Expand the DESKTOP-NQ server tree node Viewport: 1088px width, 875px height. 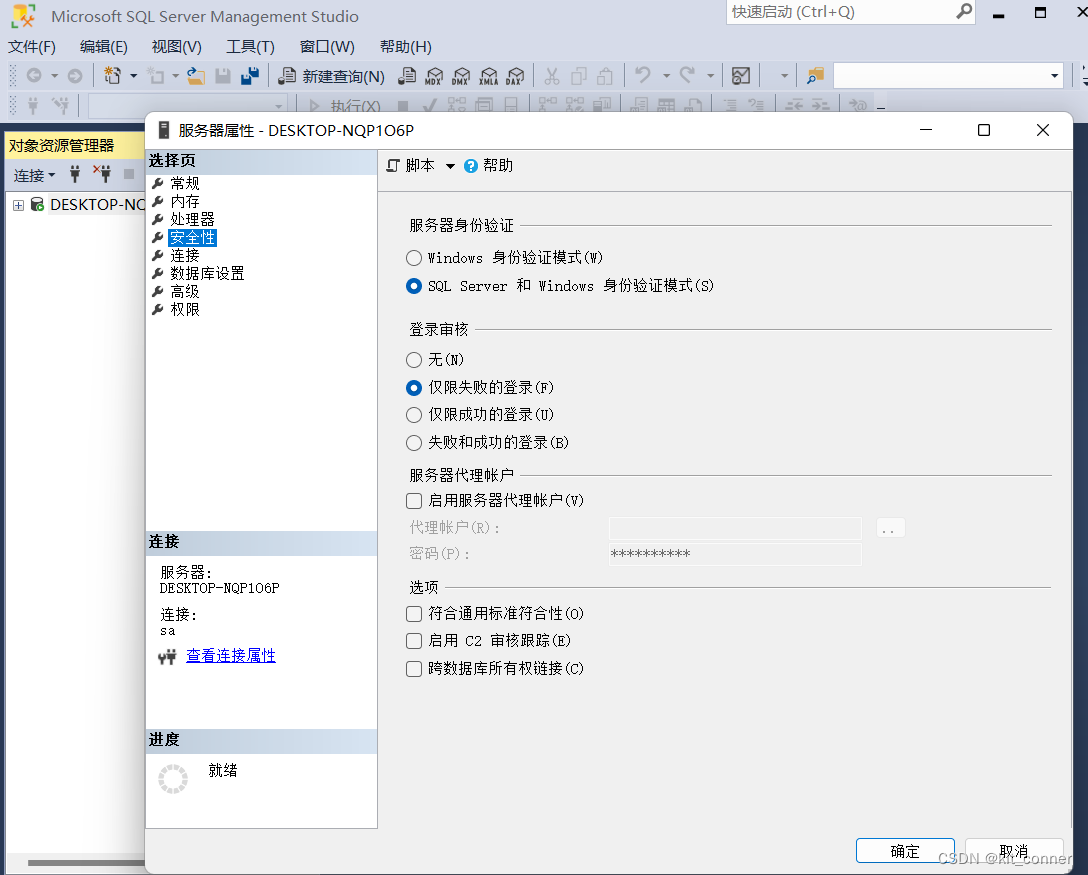19,205
